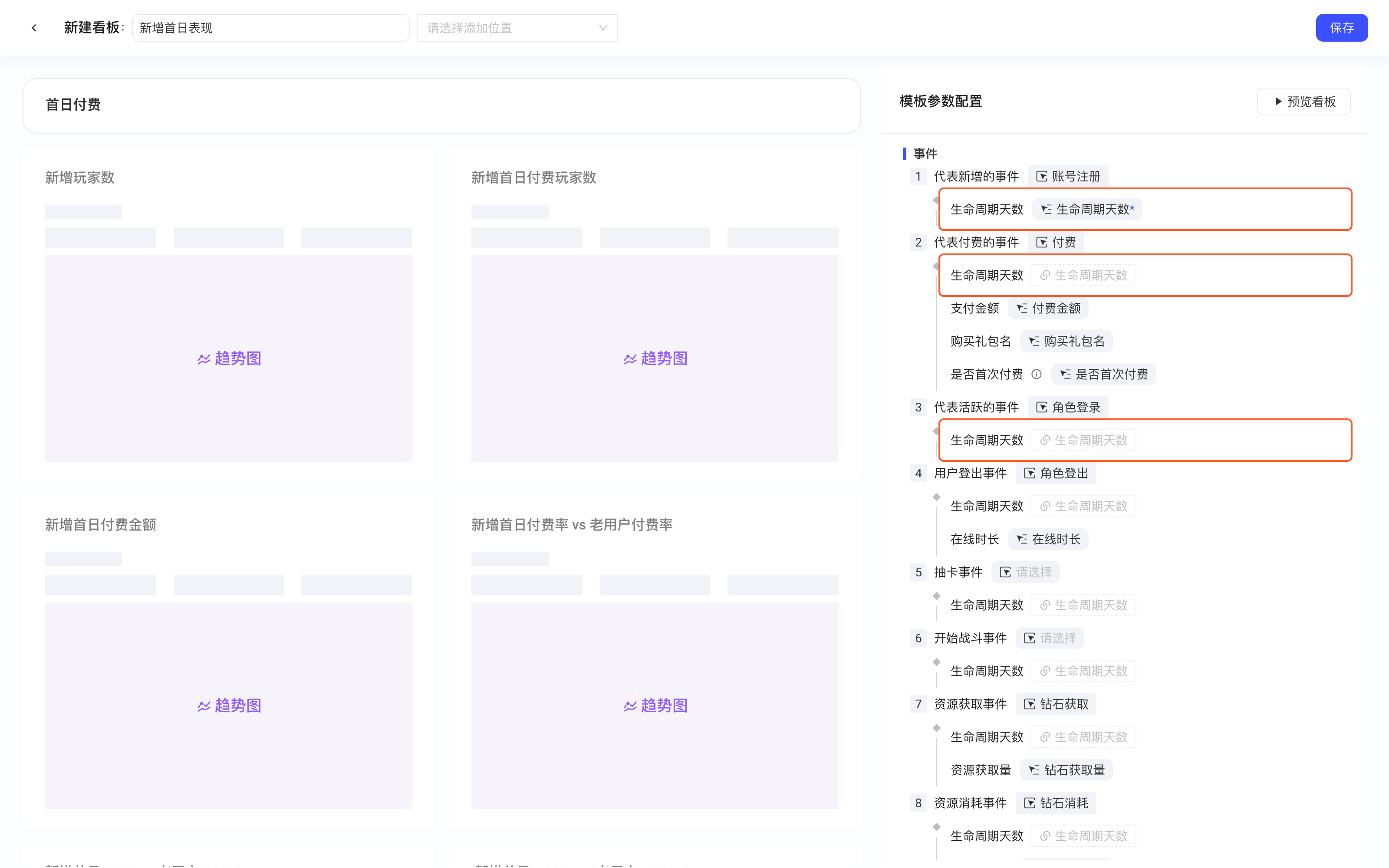Screen dimensions: 1389x868
Task: Select the 新增玩家数 chart card
Action: click(228, 314)
